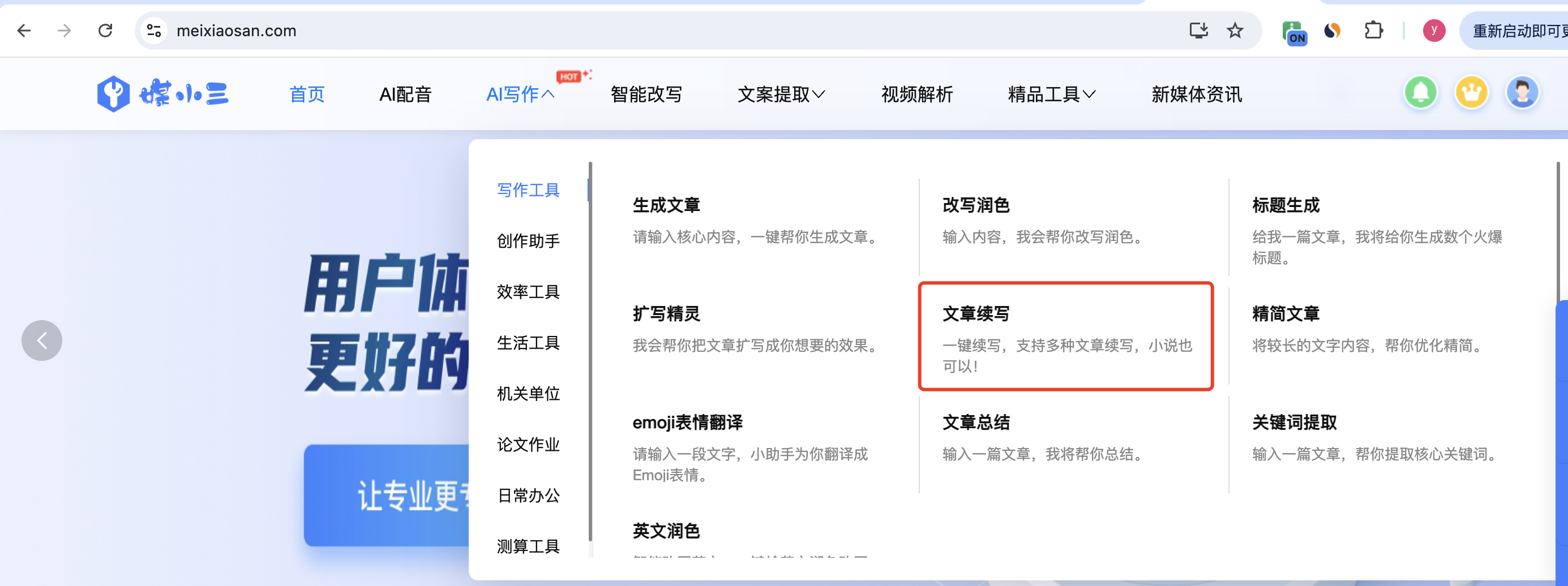Screen dimensions: 1568x586
Task: Open 智能改写 in navigation
Action: pos(646,94)
